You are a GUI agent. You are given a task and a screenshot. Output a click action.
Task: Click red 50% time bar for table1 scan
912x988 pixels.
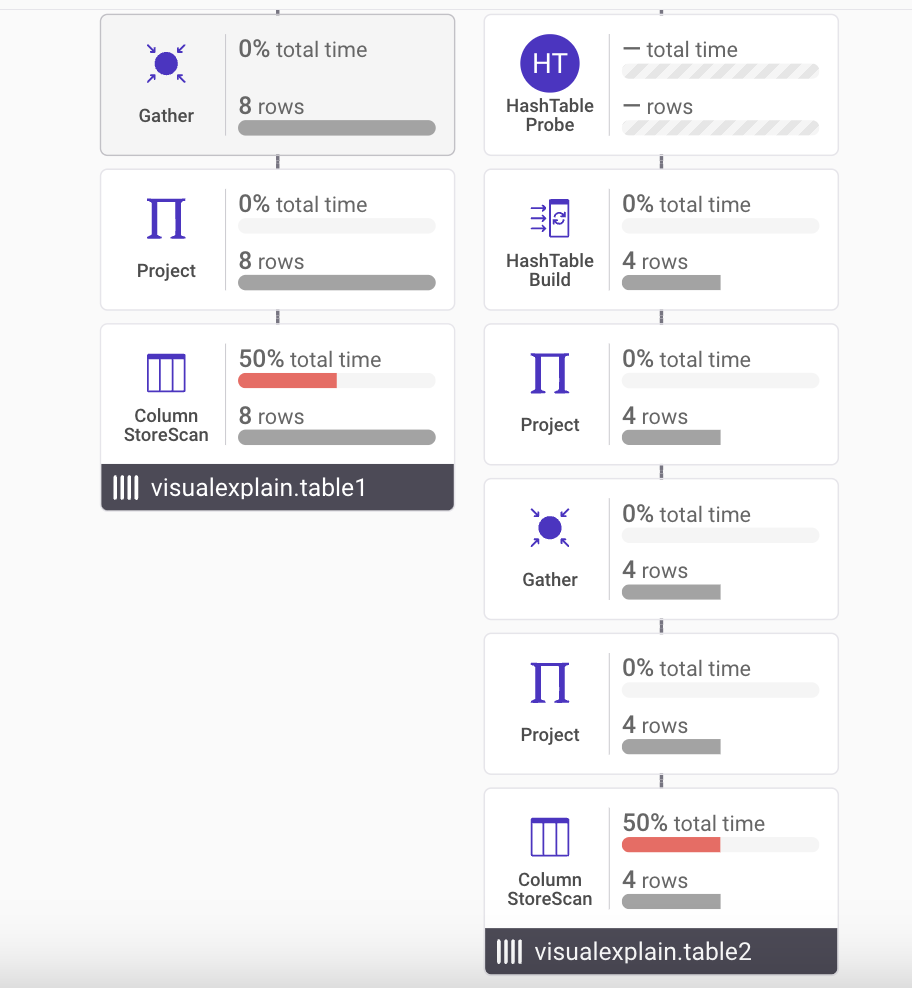tap(287, 381)
